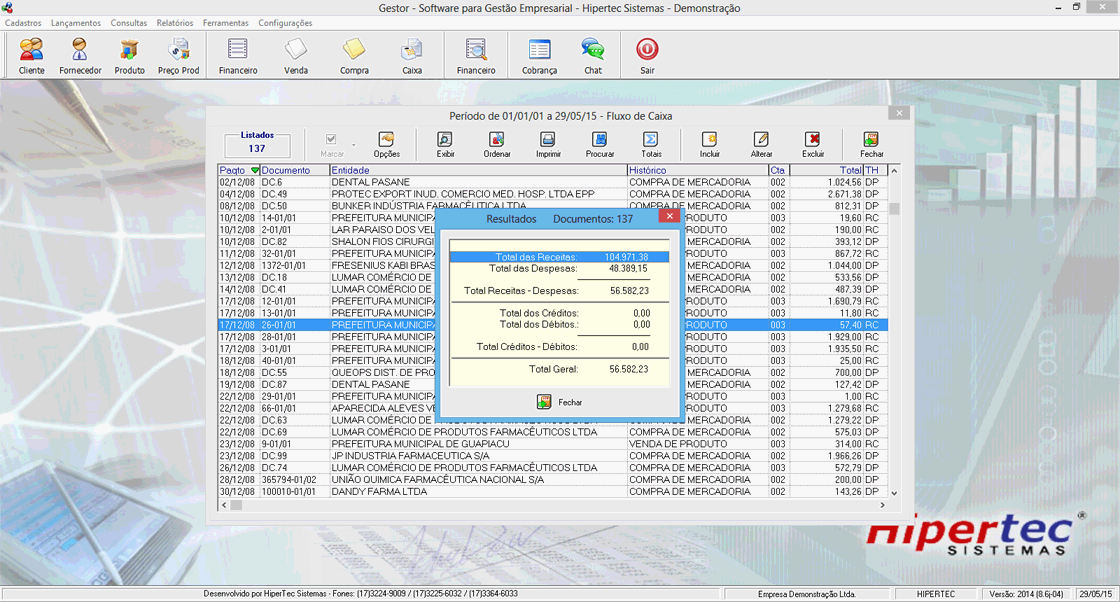Toggle the Marcar checkbox button
1120x602 pixels.
coord(331,144)
